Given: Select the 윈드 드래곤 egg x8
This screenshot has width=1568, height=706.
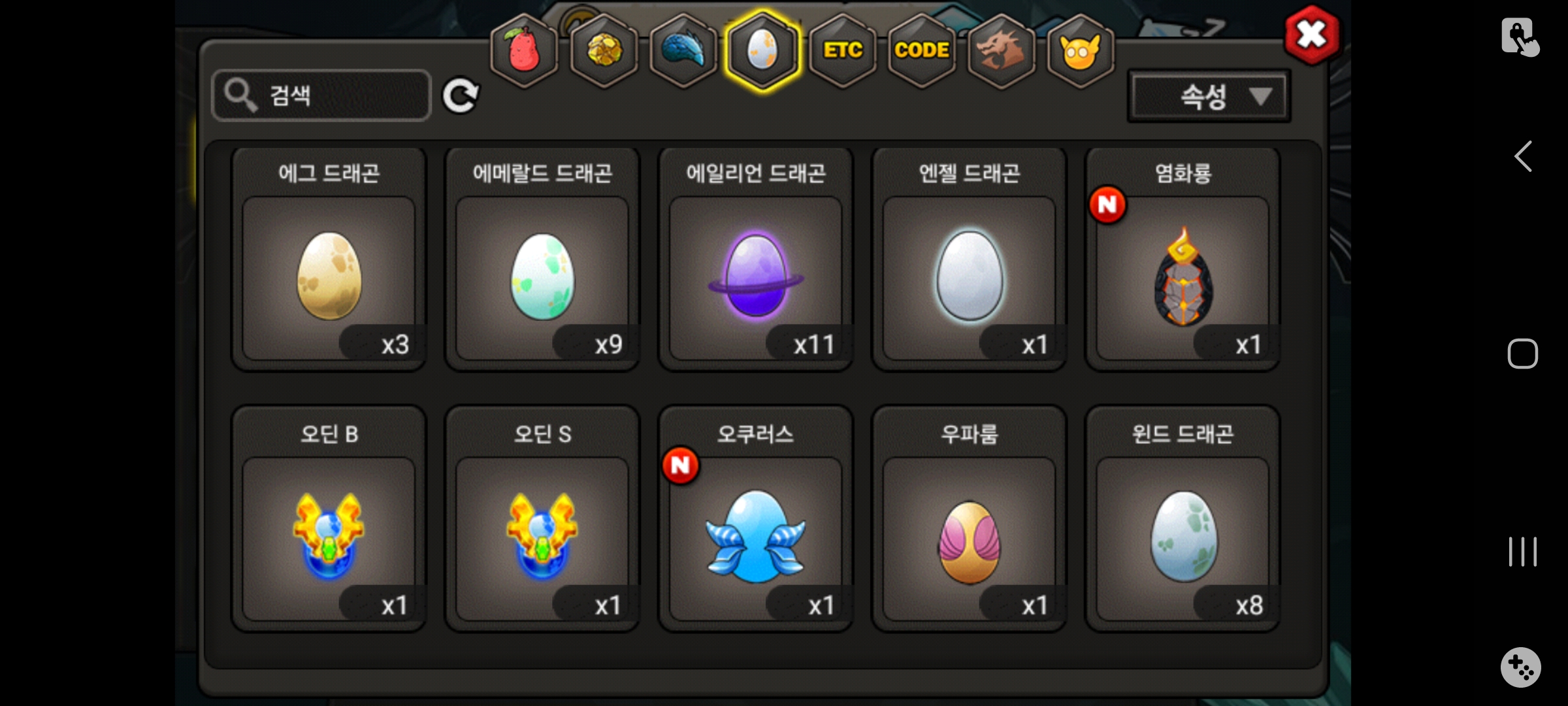Looking at the screenshot, I should coord(1183,519).
